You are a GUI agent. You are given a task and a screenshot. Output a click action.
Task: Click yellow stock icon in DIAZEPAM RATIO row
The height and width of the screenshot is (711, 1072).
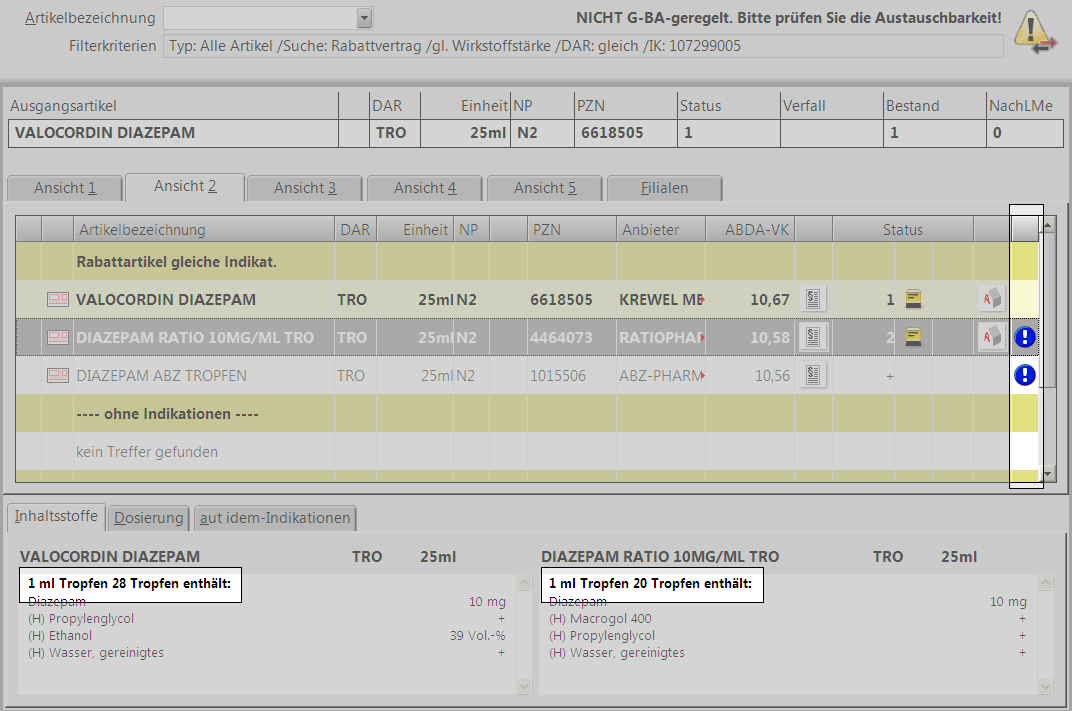coord(913,338)
